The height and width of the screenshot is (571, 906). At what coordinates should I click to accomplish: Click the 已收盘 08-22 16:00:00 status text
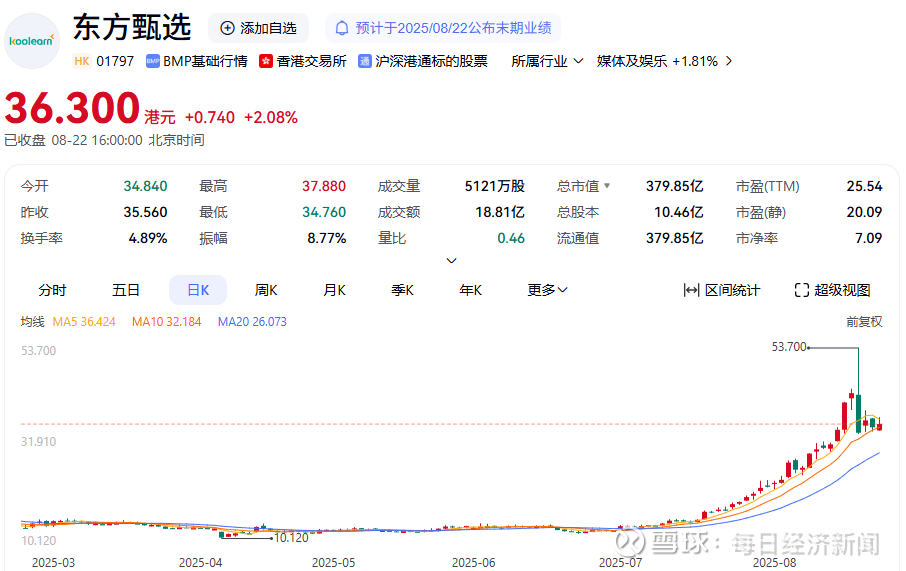(x=105, y=140)
